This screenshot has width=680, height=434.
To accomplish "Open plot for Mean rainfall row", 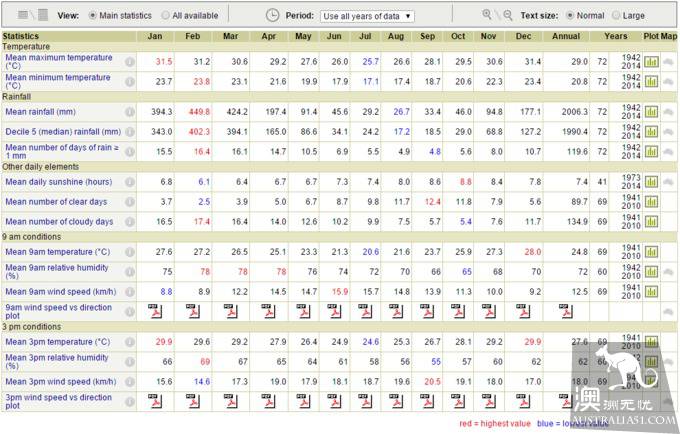I will coord(651,112).
